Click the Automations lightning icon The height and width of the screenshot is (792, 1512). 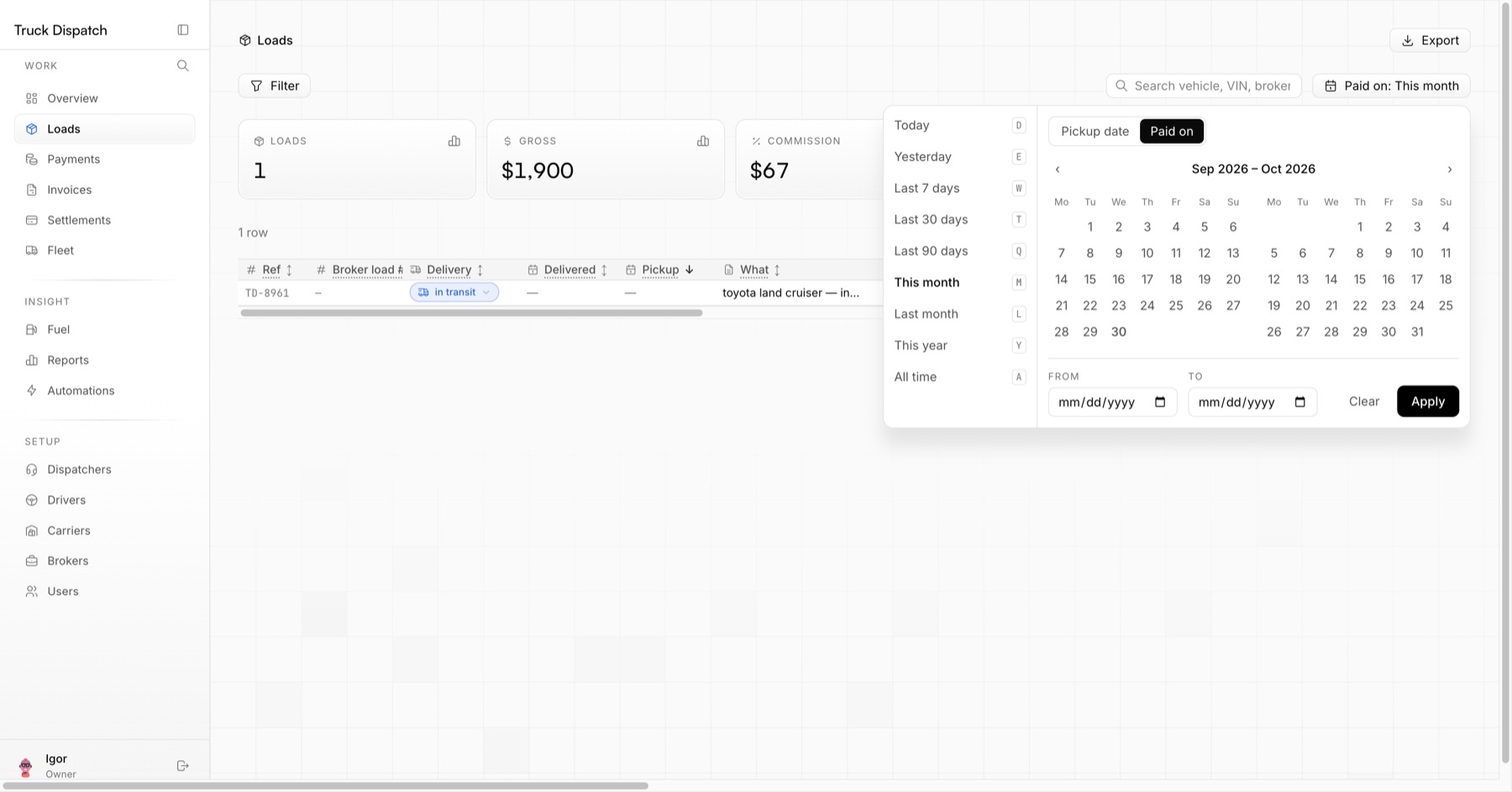pyautogui.click(x=32, y=391)
